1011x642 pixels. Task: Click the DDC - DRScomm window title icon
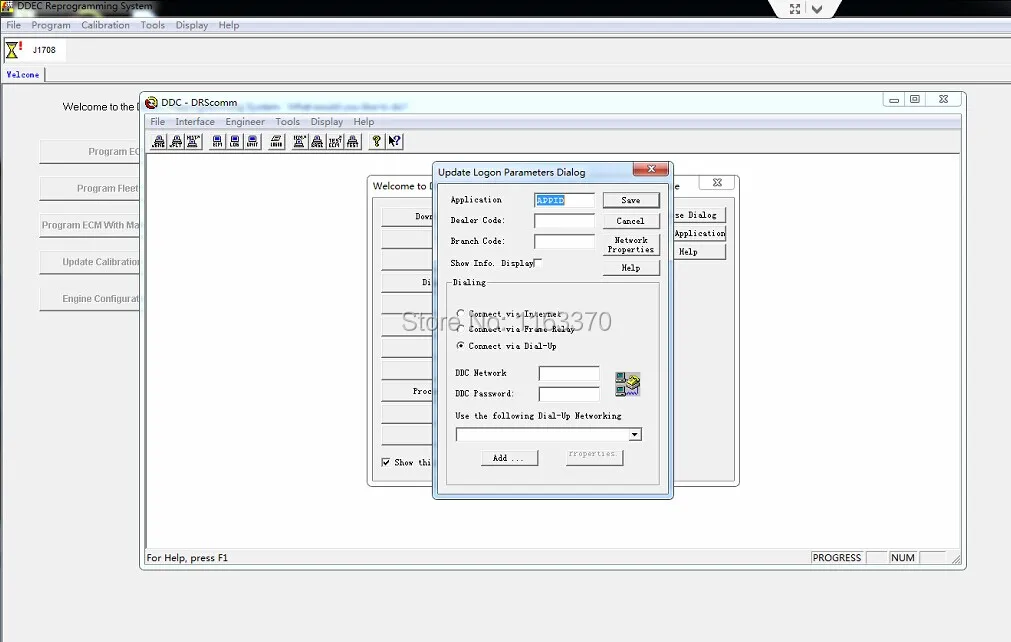tap(152, 102)
